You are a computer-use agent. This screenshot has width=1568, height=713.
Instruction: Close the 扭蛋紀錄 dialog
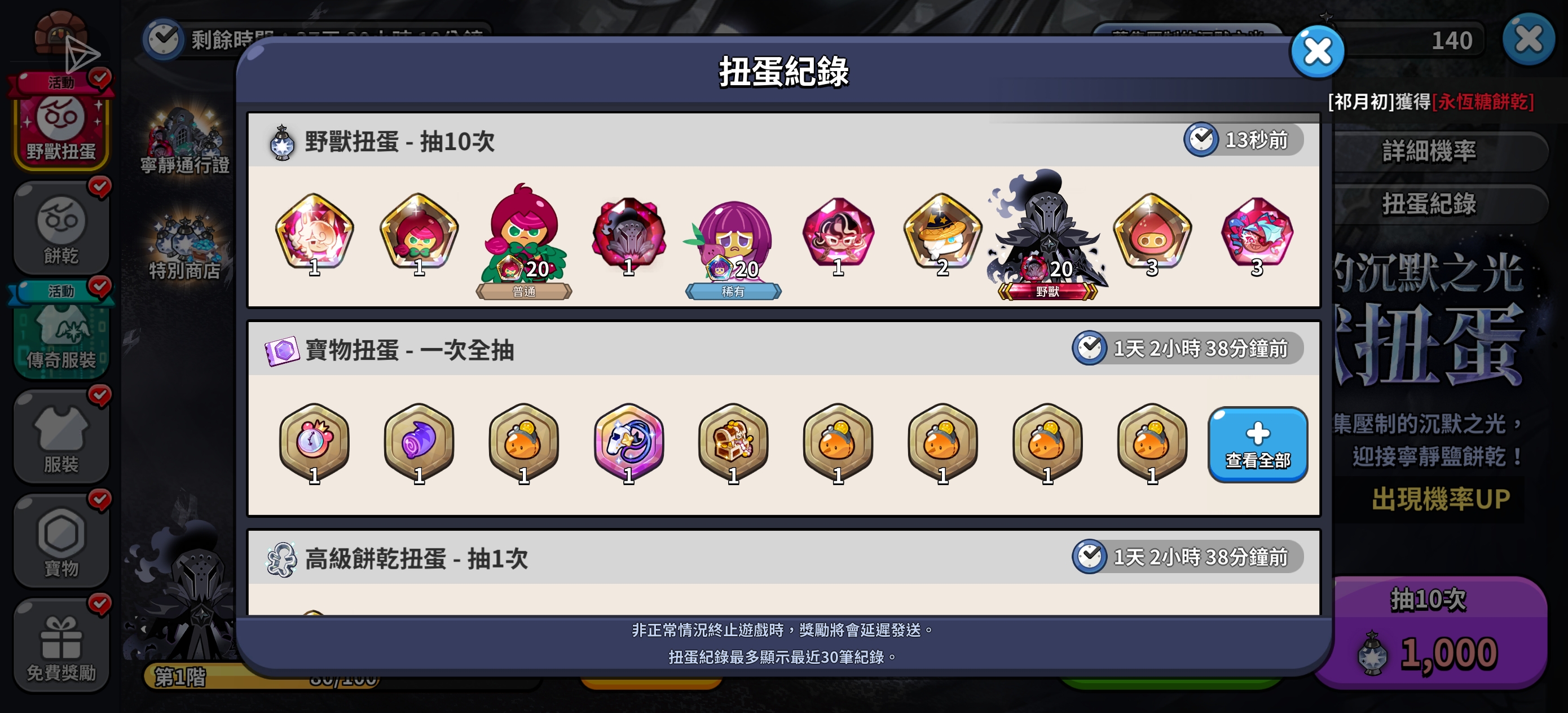point(1317,52)
